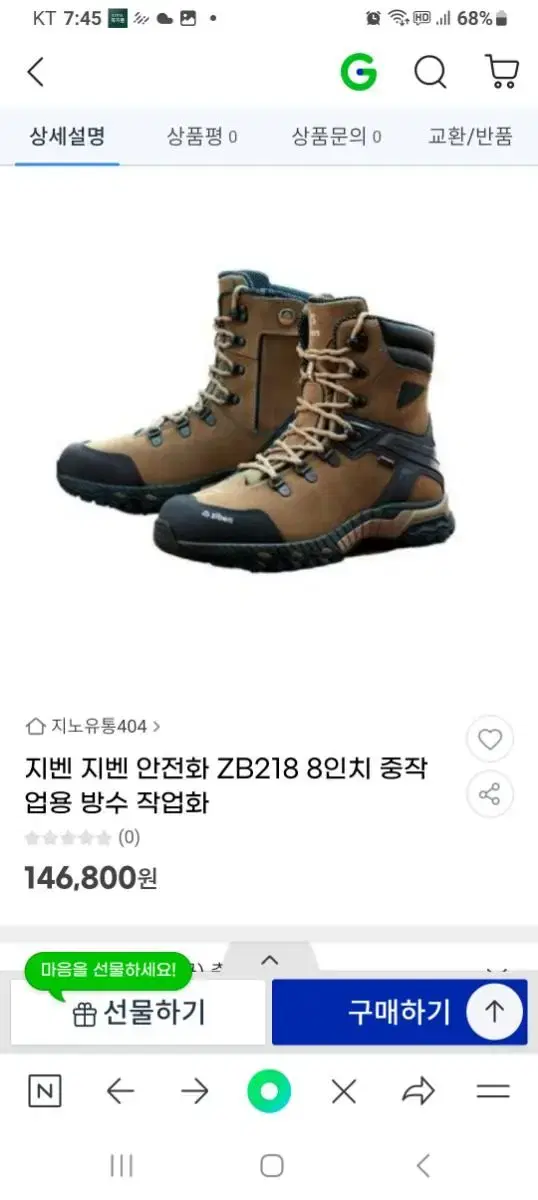
Task: Open seller 지노유통404 store link
Action: tap(92, 726)
